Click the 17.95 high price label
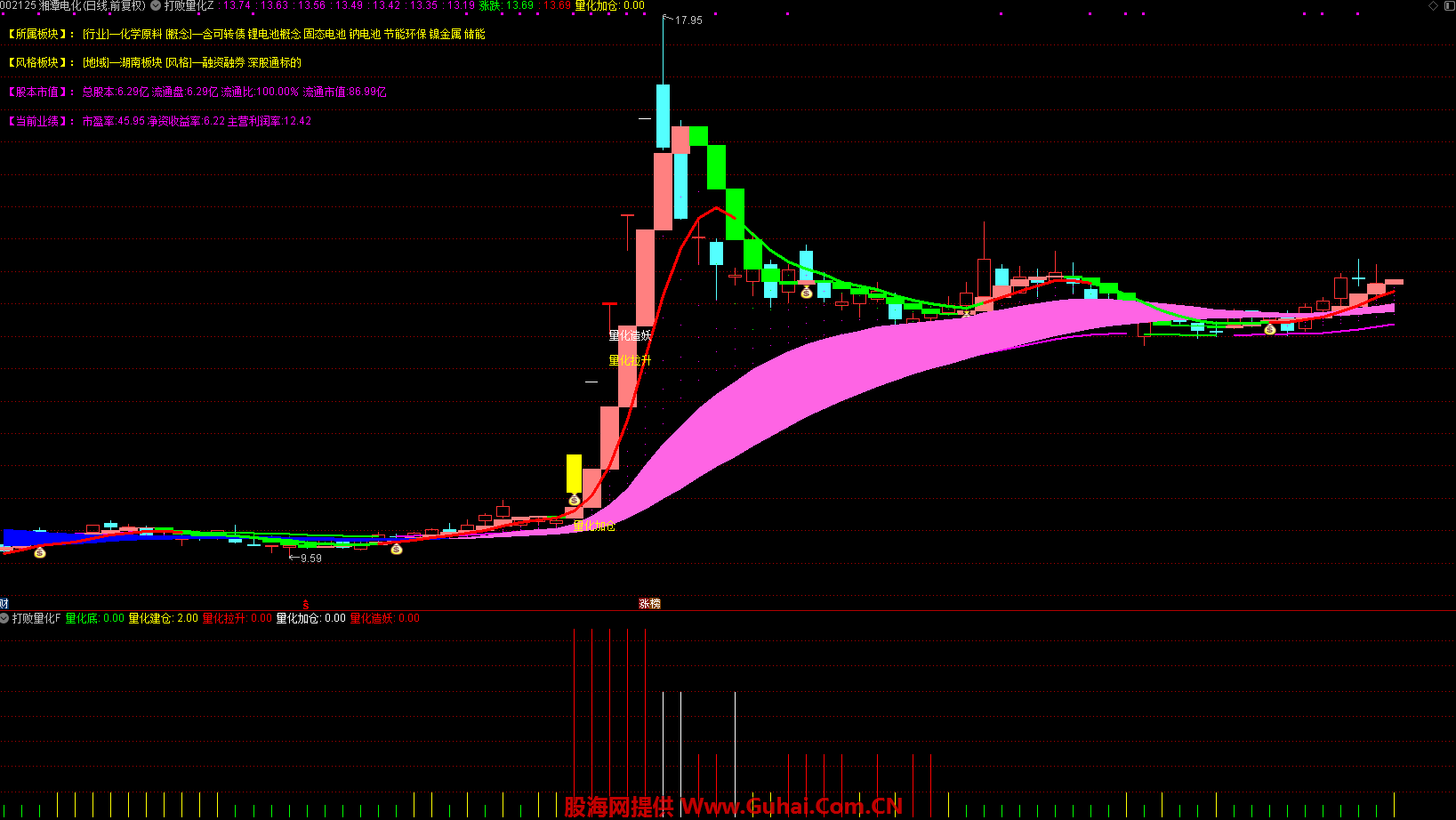 688,20
